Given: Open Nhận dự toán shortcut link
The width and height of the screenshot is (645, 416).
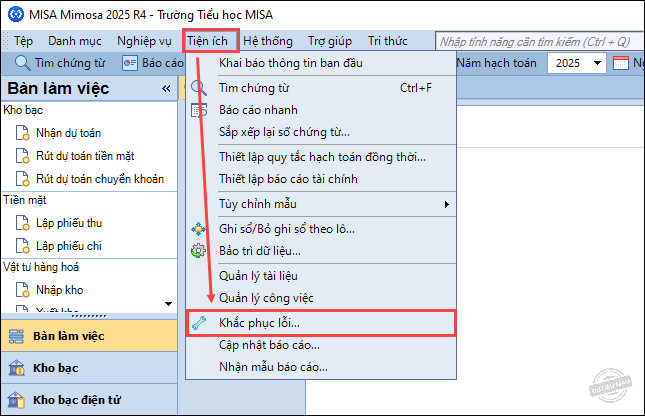Looking at the screenshot, I should 68,133.
